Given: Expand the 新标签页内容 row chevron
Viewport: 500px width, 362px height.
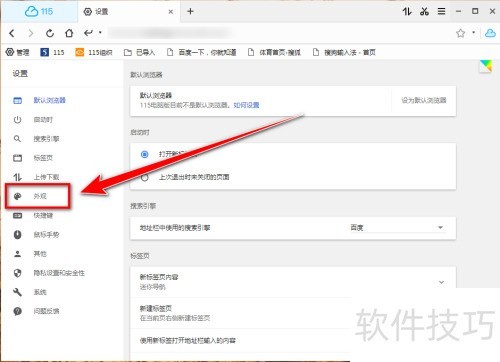Looking at the screenshot, I should tap(441, 282).
